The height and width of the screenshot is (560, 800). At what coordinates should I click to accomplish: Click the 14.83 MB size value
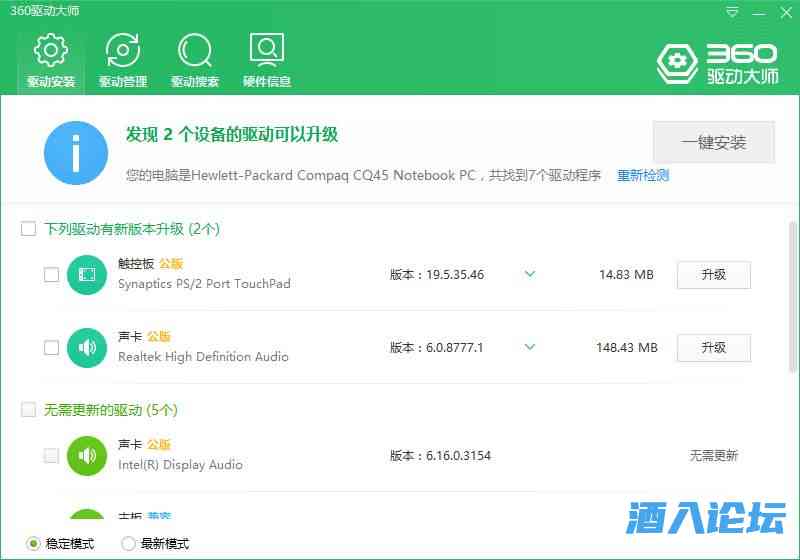626,275
